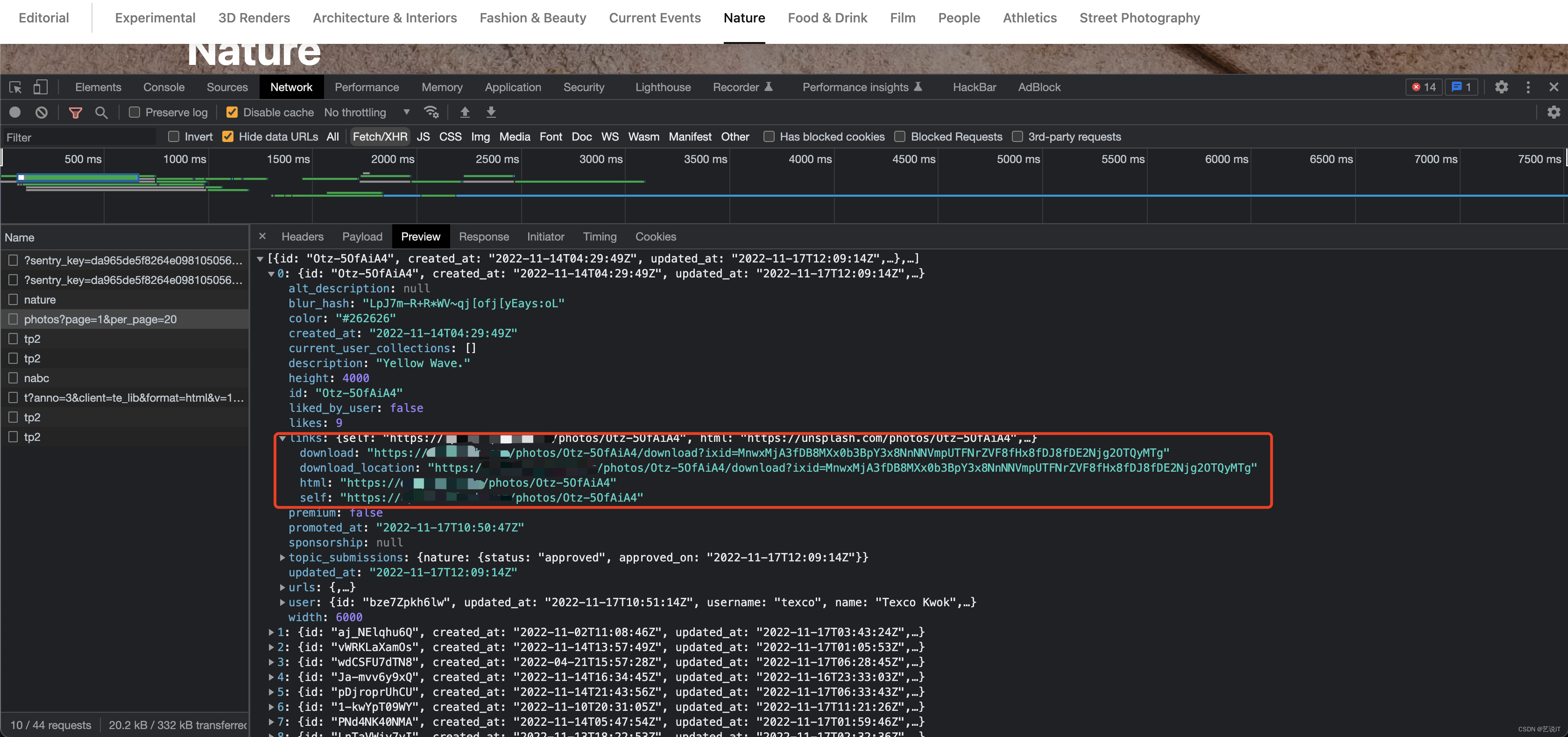The height and width of the screenshot is (737, 1568).
Task: Open DevTools settings gear icon
Action: coord(1501,87)
